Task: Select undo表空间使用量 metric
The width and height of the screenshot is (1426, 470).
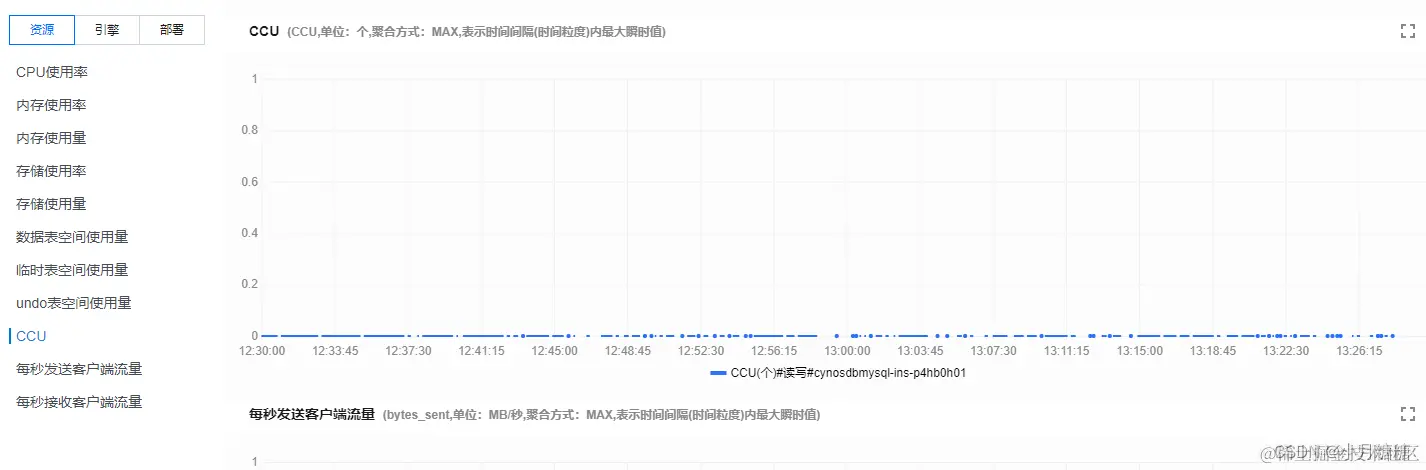Action: click(74, 303)
